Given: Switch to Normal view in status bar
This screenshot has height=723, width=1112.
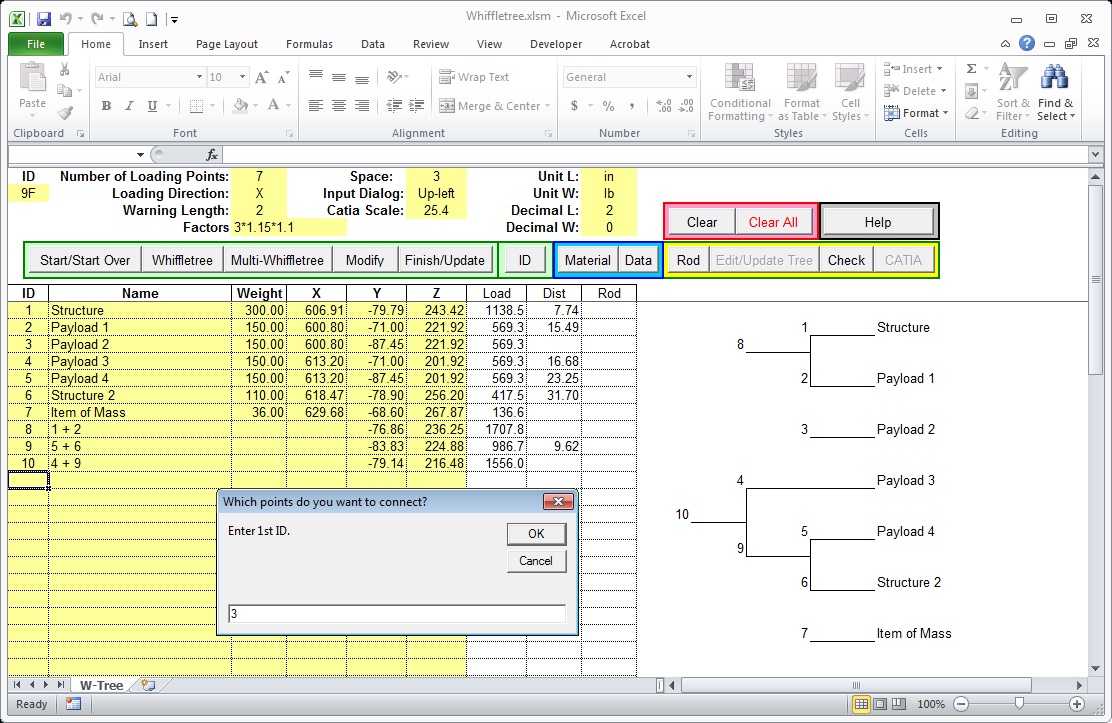Looking at the screenshot, I should click(861, 704).
